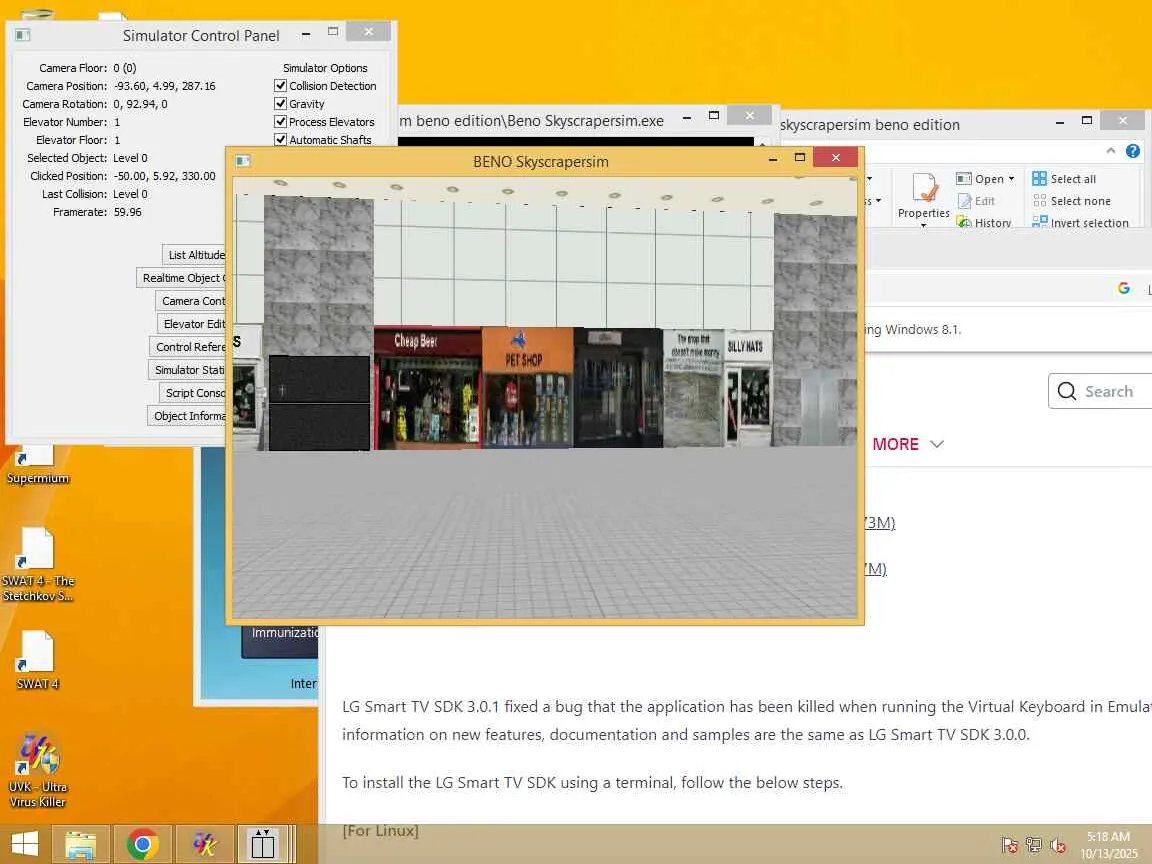Click the Simulator Options heading
Viewport: 1152px width, 864px height.
pyautogui.click(x=325, y=68)
